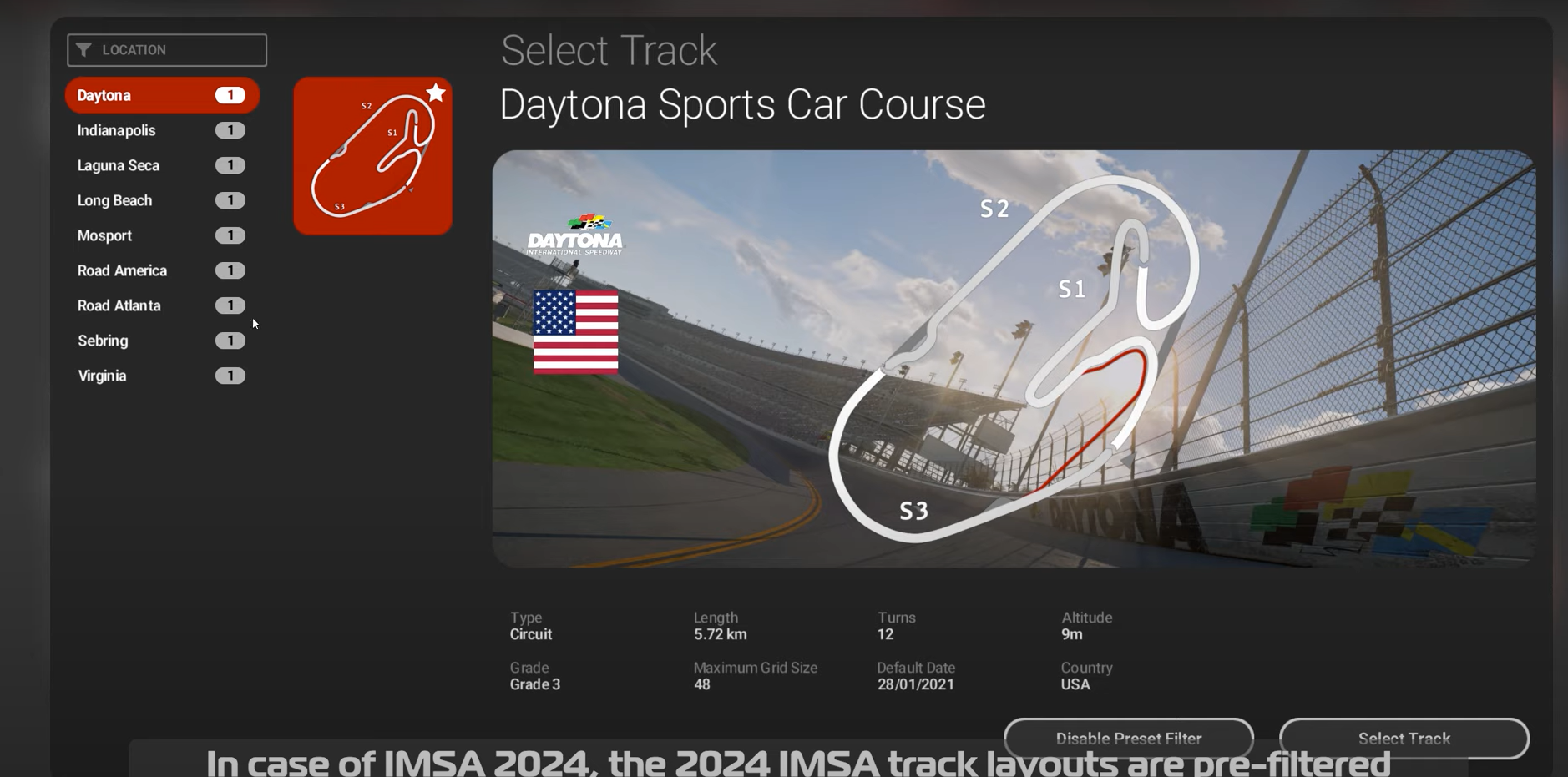Select the Mosport location

tap(162, 235)
